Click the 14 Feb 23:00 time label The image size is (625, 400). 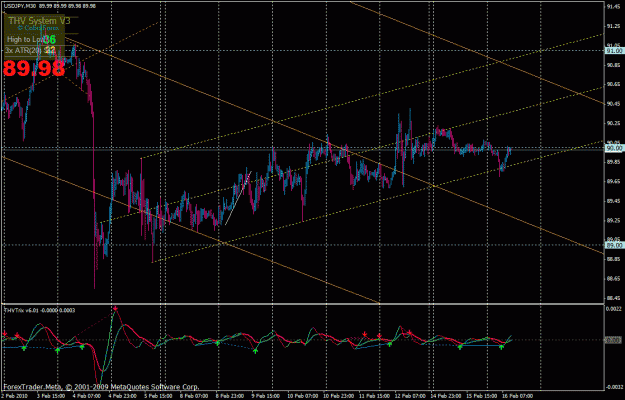pyautogui.click(x=445, y=396)
